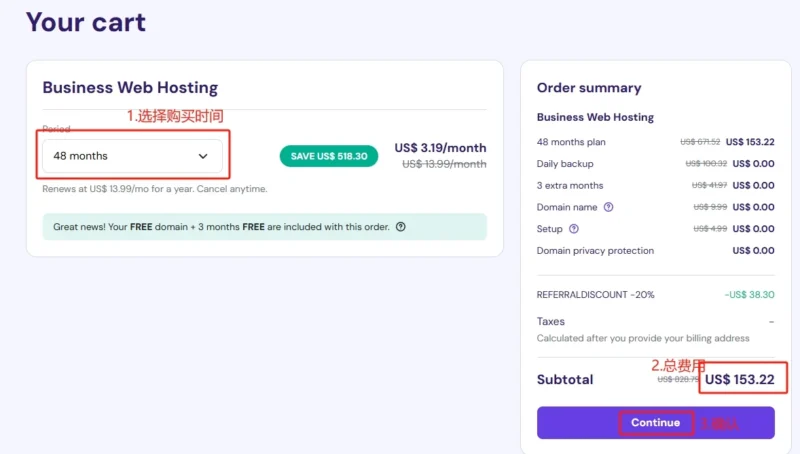This screenshot has width=800, height=454.
Task: Click the help icon next to Domain name
Action: click(608, 207)
